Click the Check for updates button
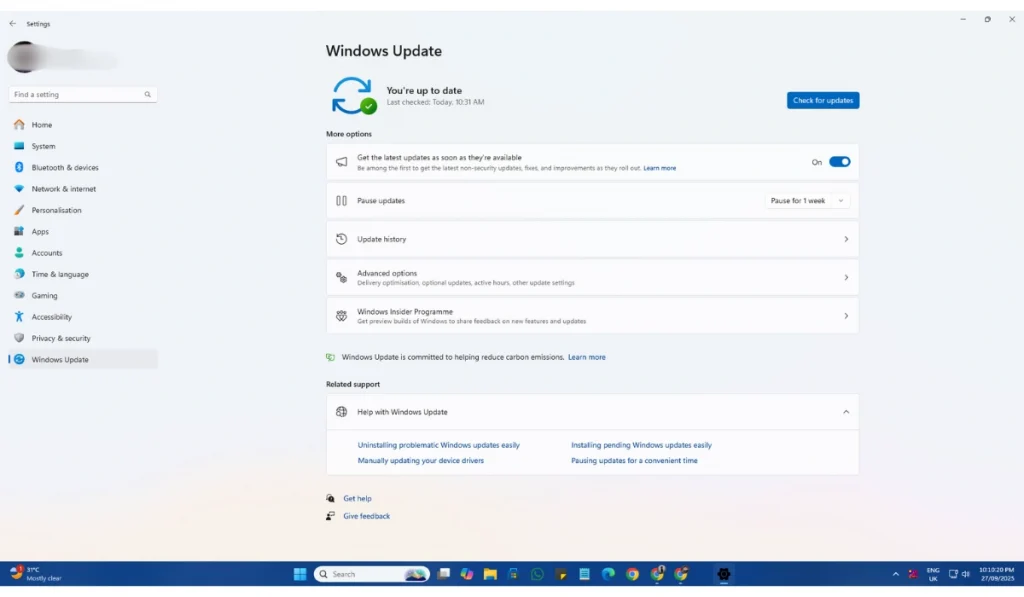1024x597 pixels. point(822,100)
